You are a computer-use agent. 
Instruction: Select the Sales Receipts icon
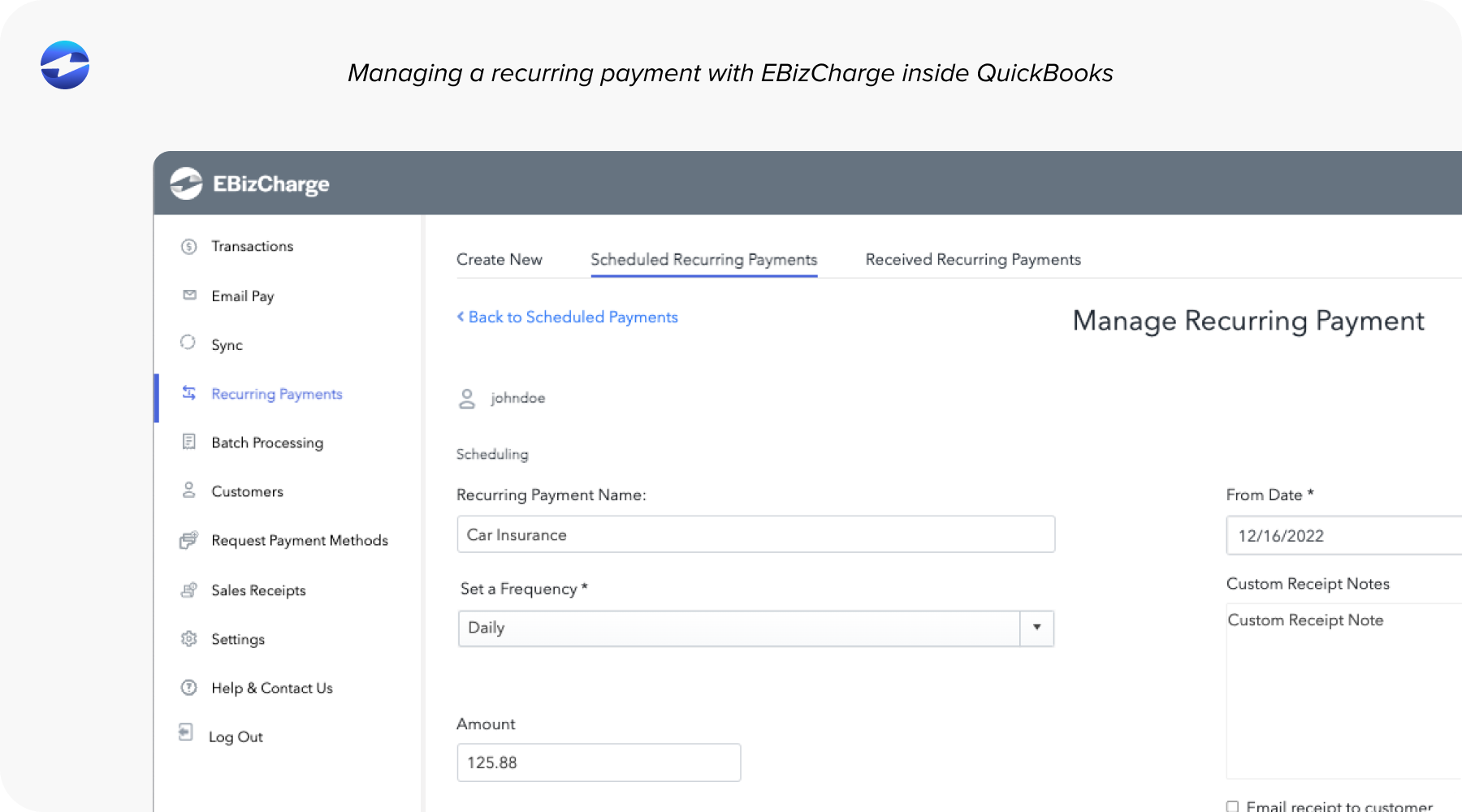[188, 590]
